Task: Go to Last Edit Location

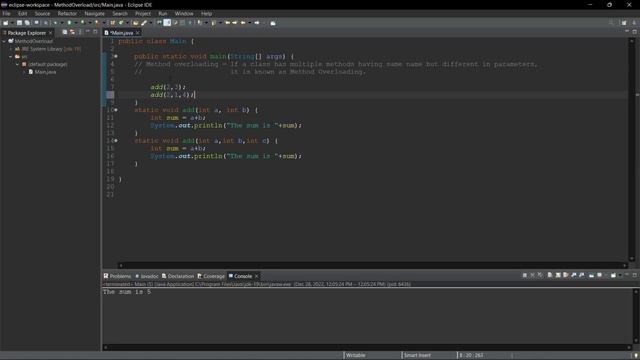Action: [227, 23]
